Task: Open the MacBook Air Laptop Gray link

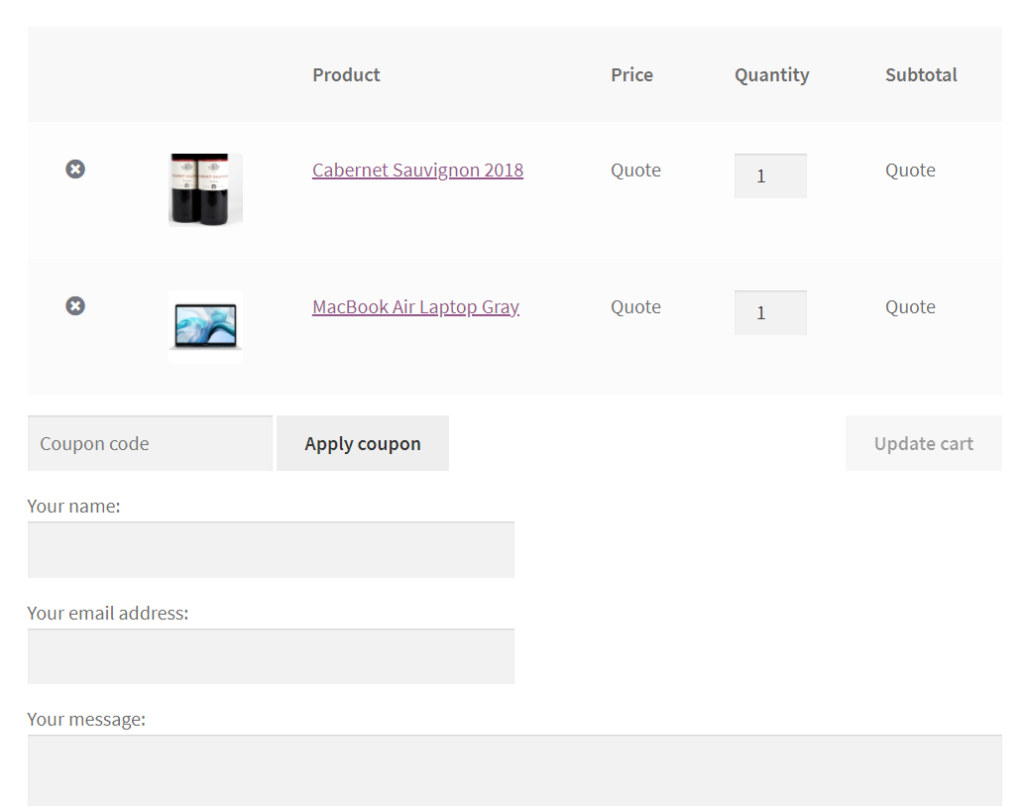Action: tap(415, 306)
